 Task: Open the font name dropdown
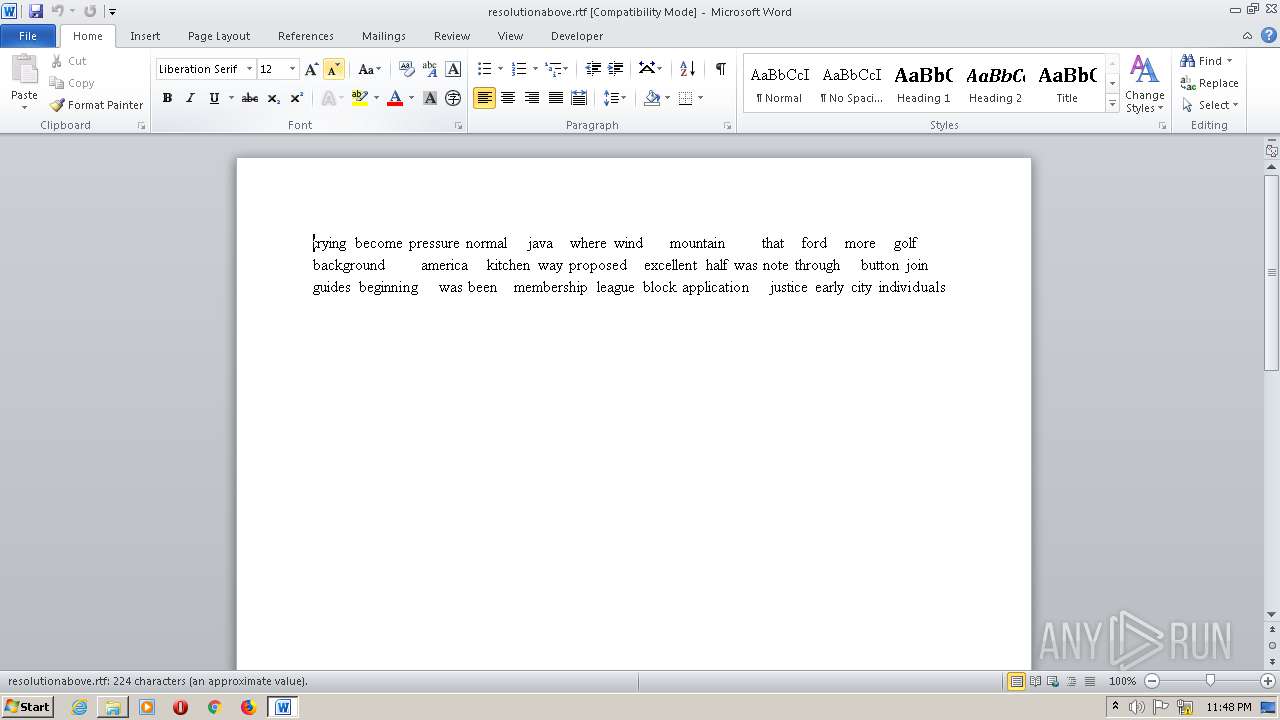(249, 69)
